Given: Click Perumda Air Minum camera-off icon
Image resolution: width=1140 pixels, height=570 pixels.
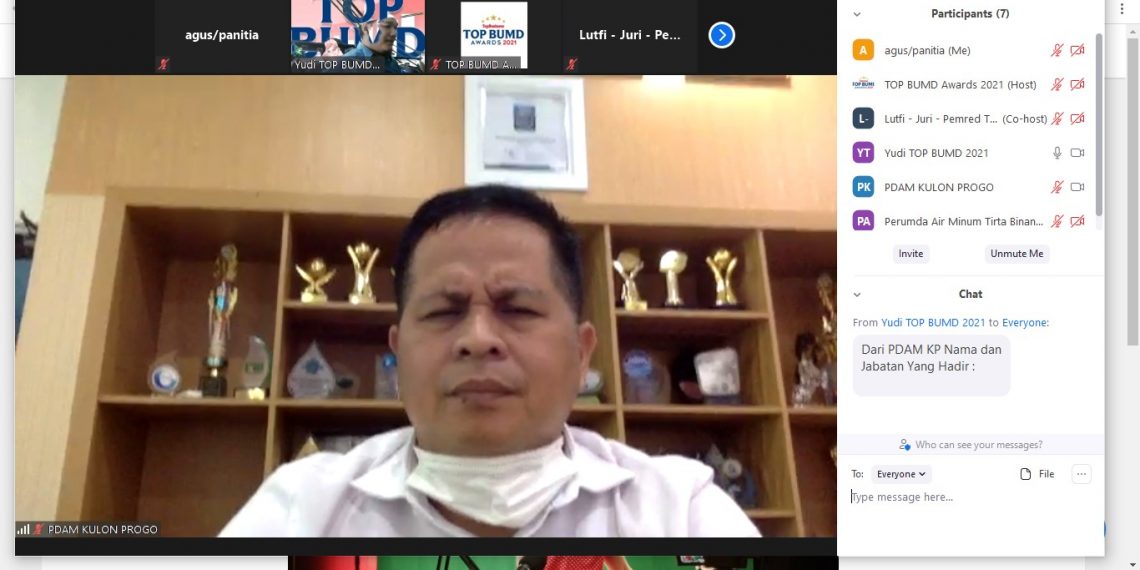Looking at the screenshot, I should point(1077,221).
